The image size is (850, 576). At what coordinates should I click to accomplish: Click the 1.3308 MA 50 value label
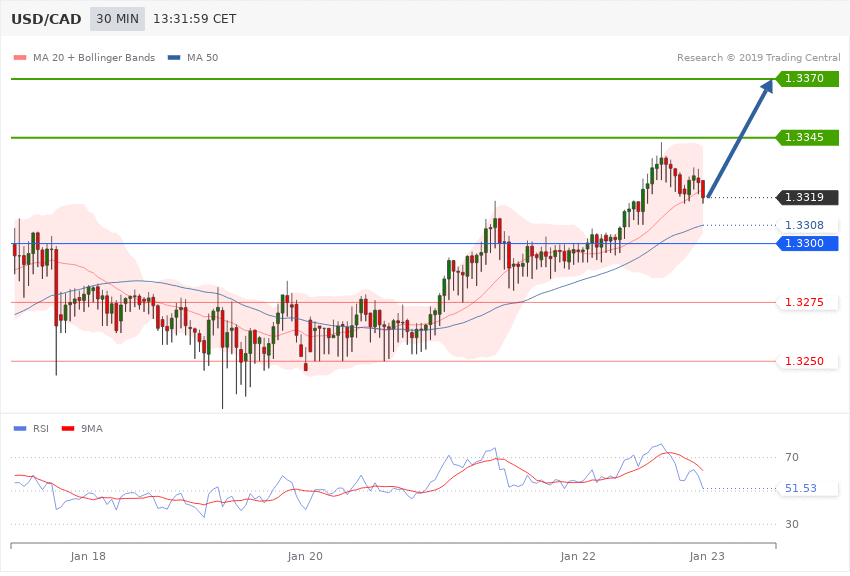[808, 225]
